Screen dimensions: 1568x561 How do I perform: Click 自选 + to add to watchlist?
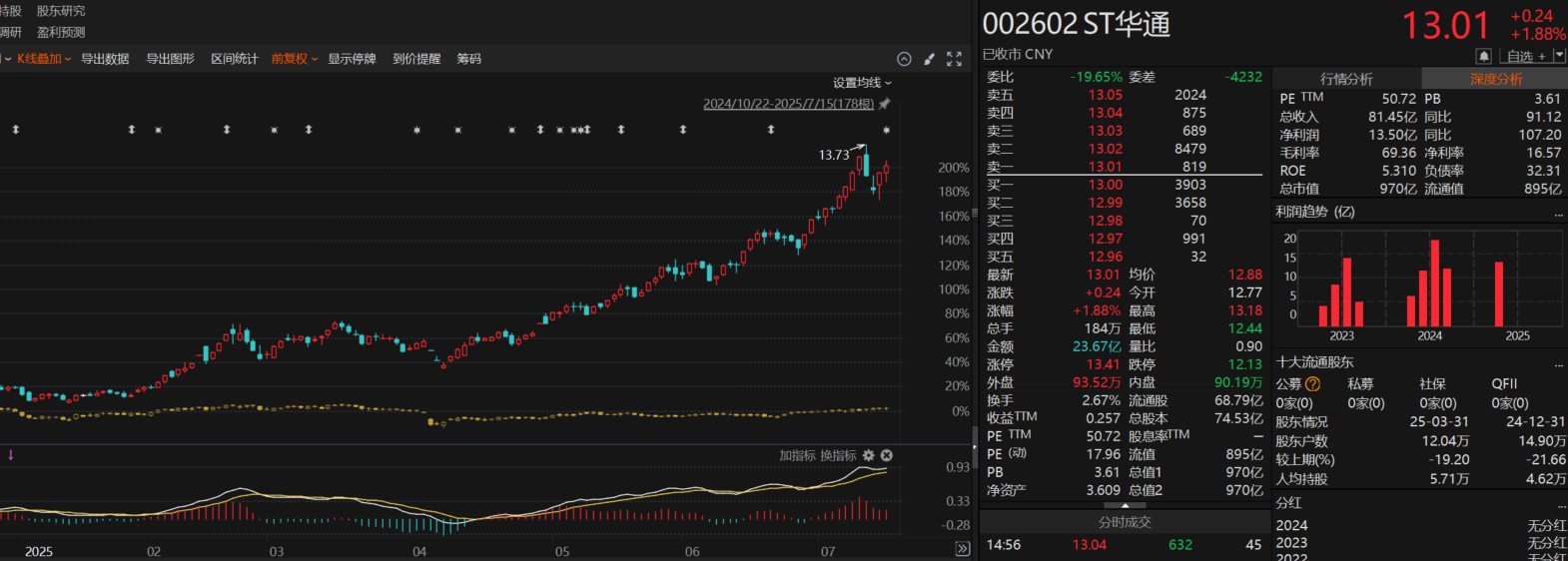[x=1526, y=56]
